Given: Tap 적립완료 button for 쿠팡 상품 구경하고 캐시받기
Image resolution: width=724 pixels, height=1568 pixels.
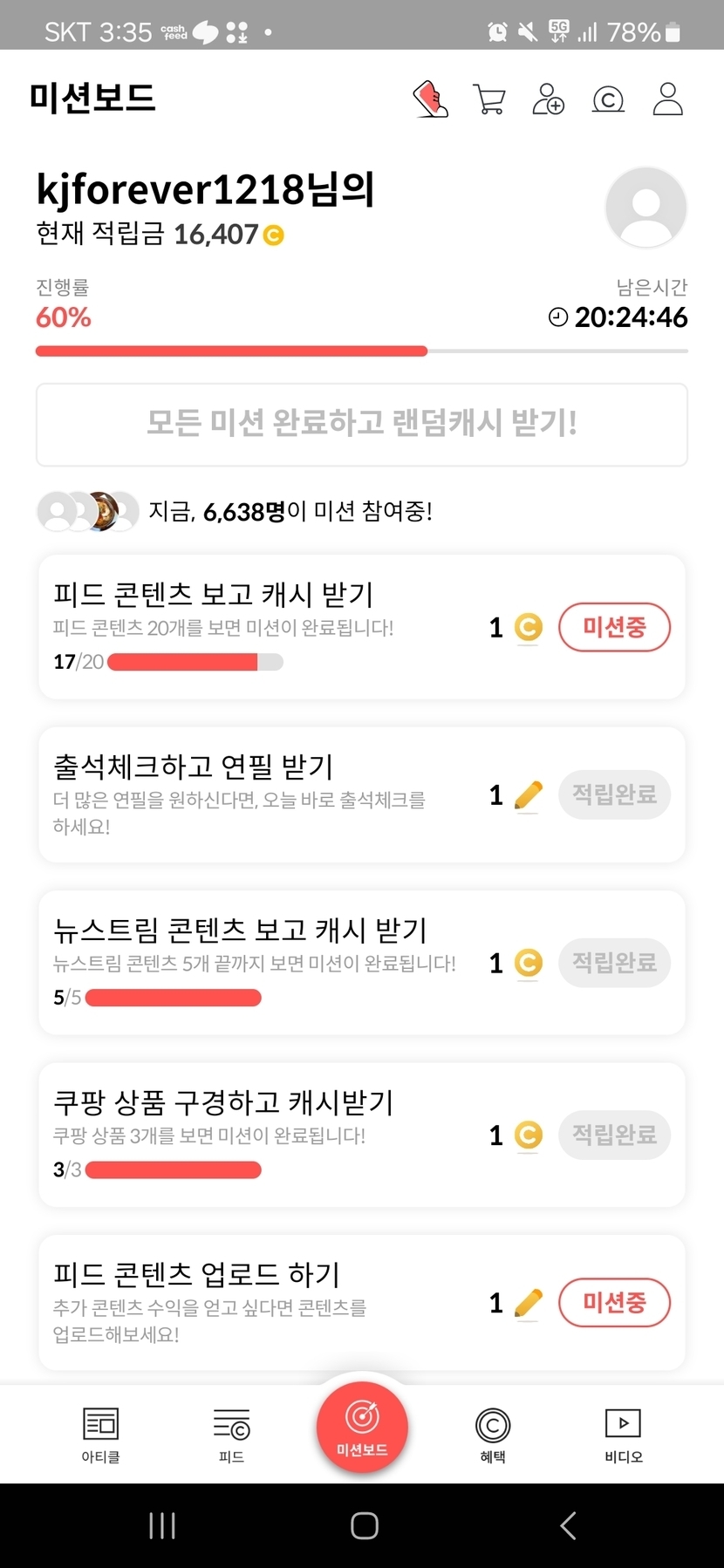Looking at the screenshot, I should [x=614, y=1135].
